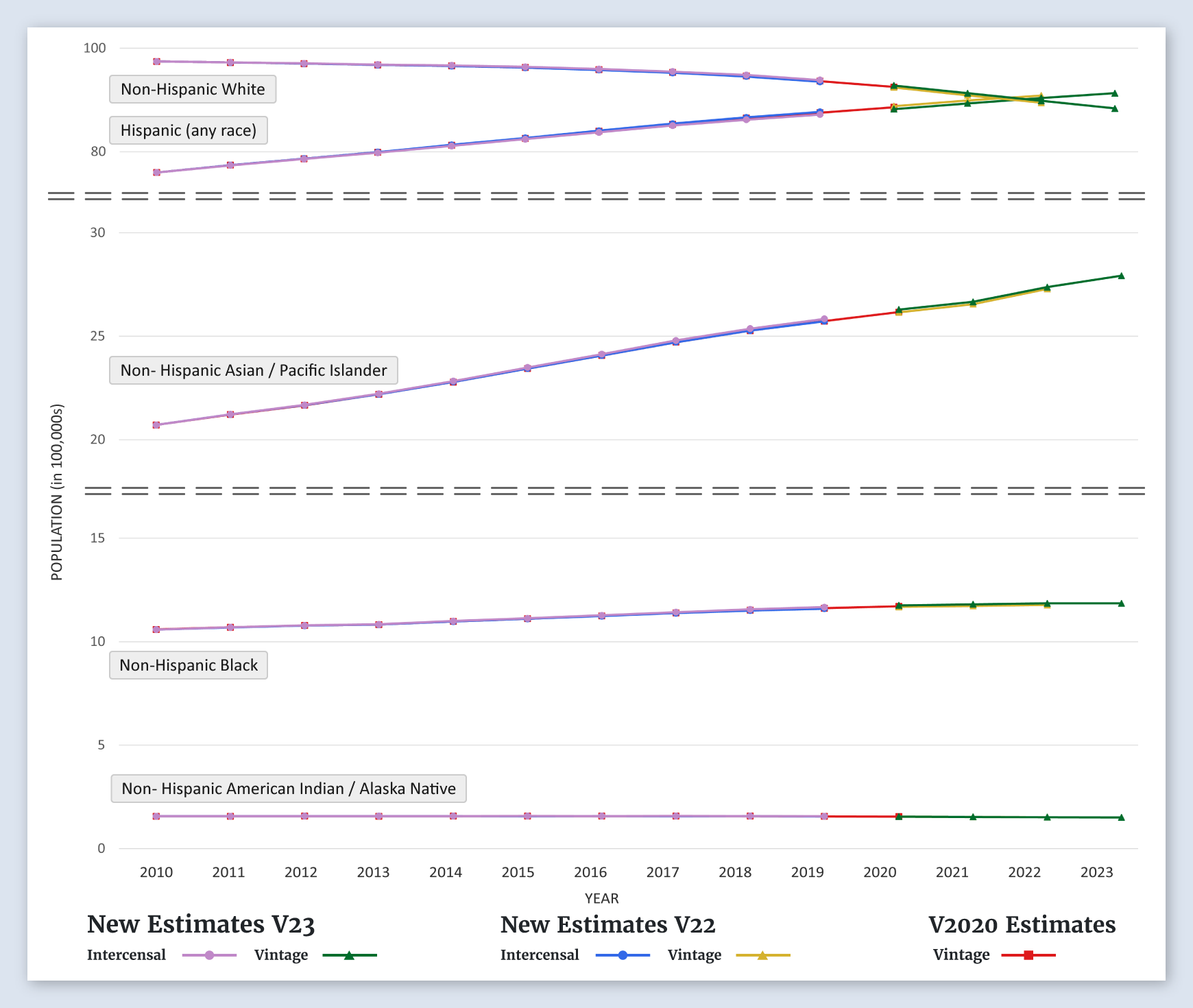Toggle the Vintage label under V2020 Estimates
Viewport: 1193px width, 1008px height.
[x=961, y=955]
